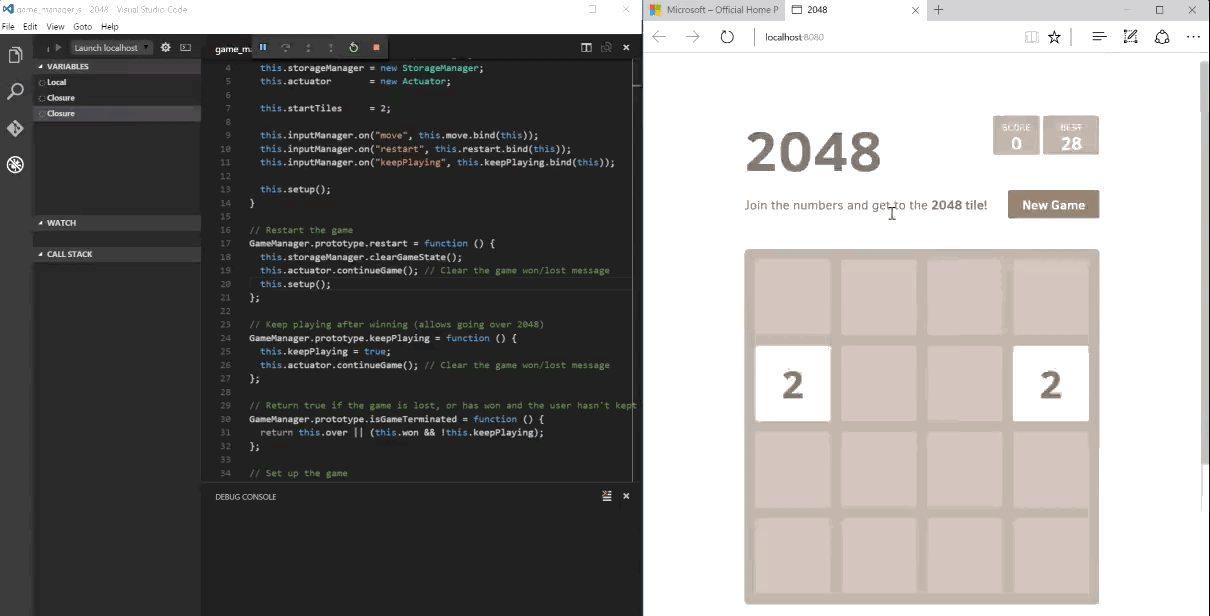
Task: Open the View menu in VS Code
Action: (55, 26)
